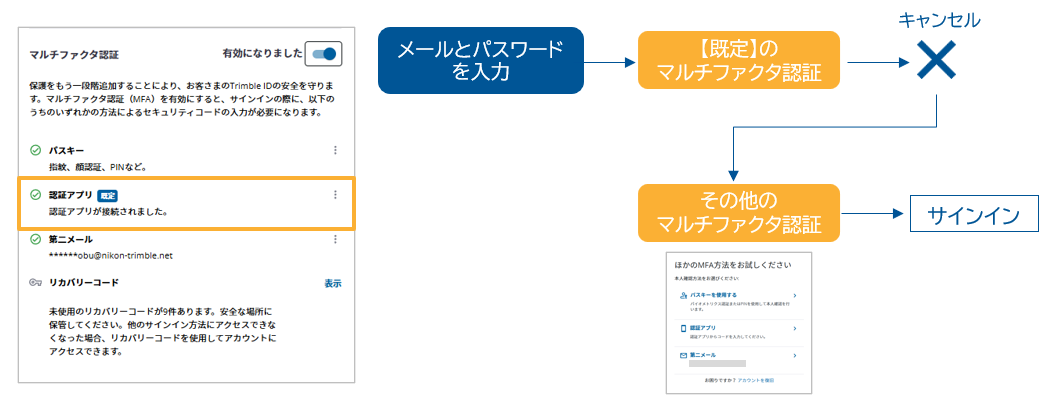
Task: Select the phone icon for 認証アプリ method
Action: [x=683, y=328]
